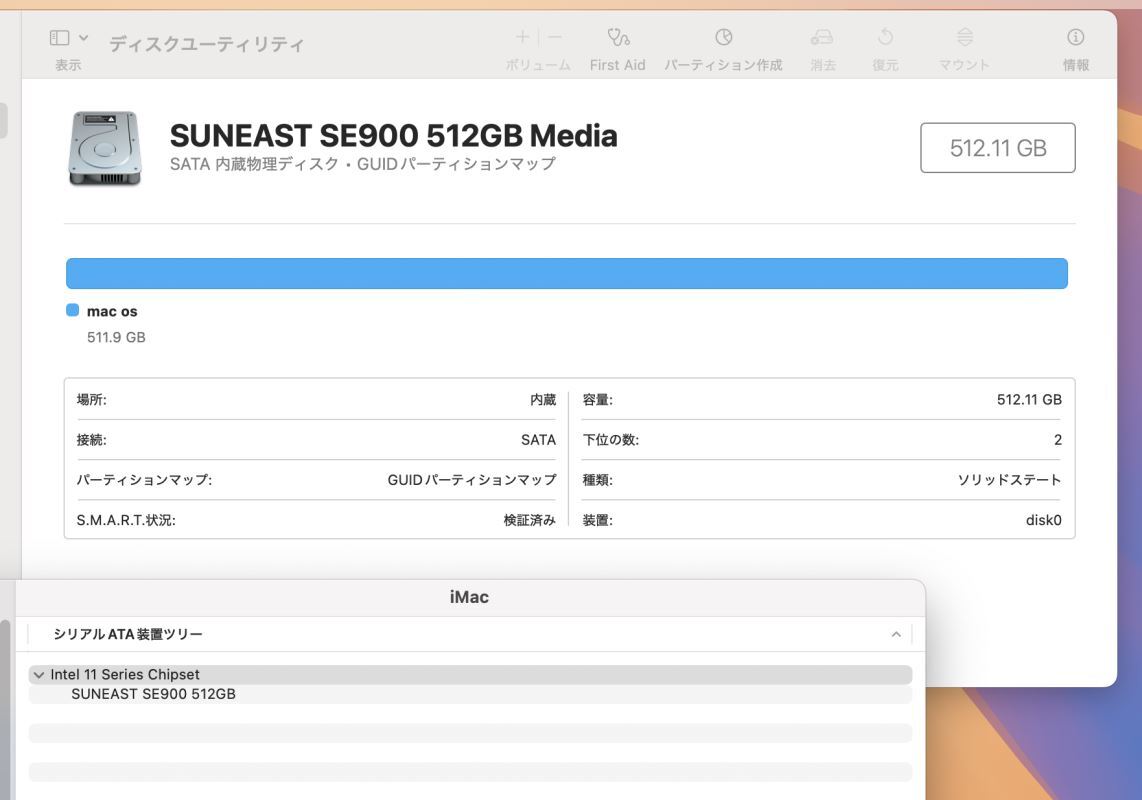1142x800 pixels.
Task: Open the パーティション作成 pie chart icon
Action: [723, 38]
